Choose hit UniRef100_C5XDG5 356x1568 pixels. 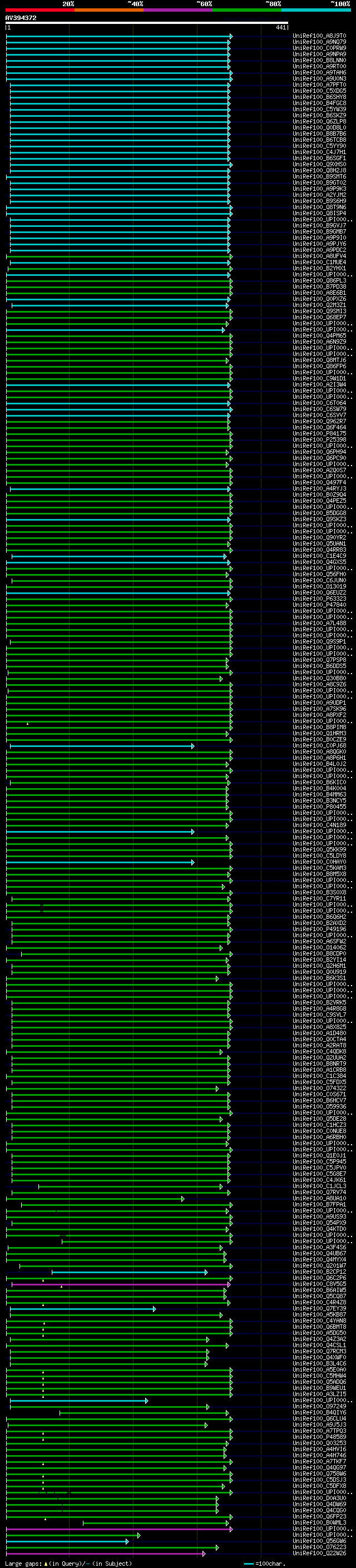pyautogui.click(x=319, y=91)
